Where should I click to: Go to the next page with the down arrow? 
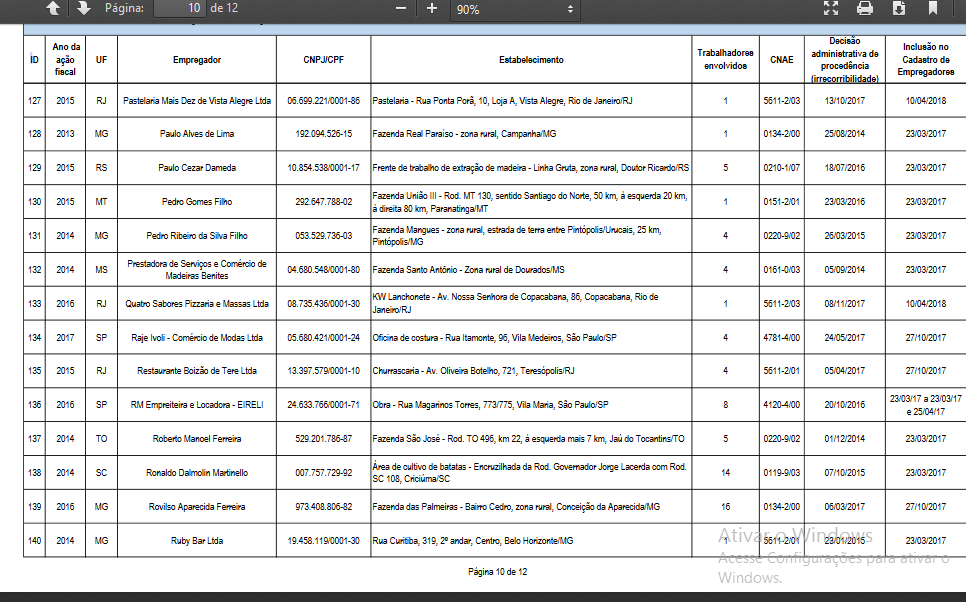(x=83, y=8)
